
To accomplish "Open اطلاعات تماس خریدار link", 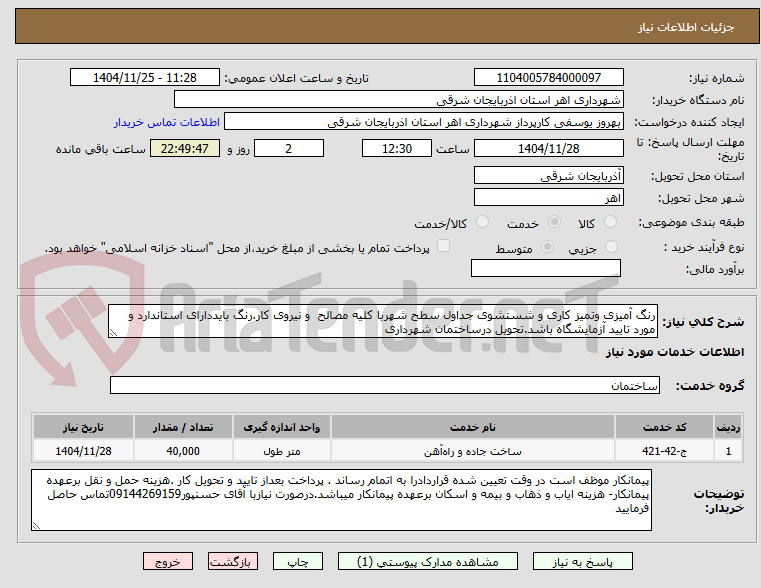I will pyautogui.click(x=167, y=122).
